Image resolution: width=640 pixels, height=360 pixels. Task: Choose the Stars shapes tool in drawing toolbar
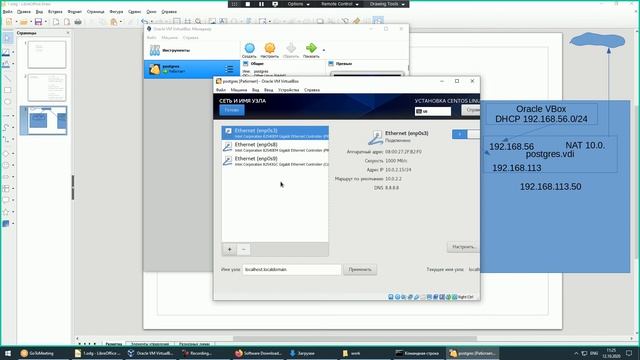[x=6, y=212]
